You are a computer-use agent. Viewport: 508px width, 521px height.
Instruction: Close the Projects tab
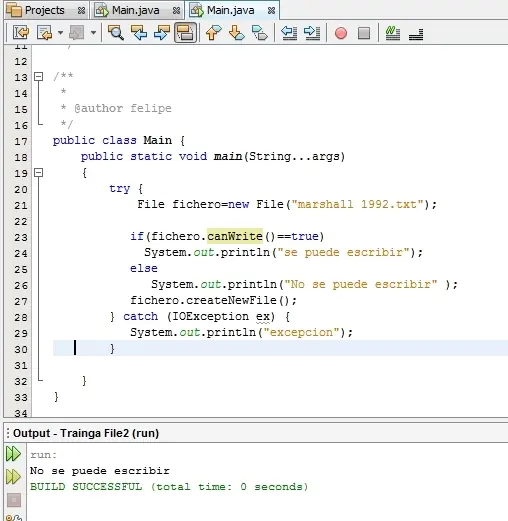pyautogui.click(x=81, y=11)
